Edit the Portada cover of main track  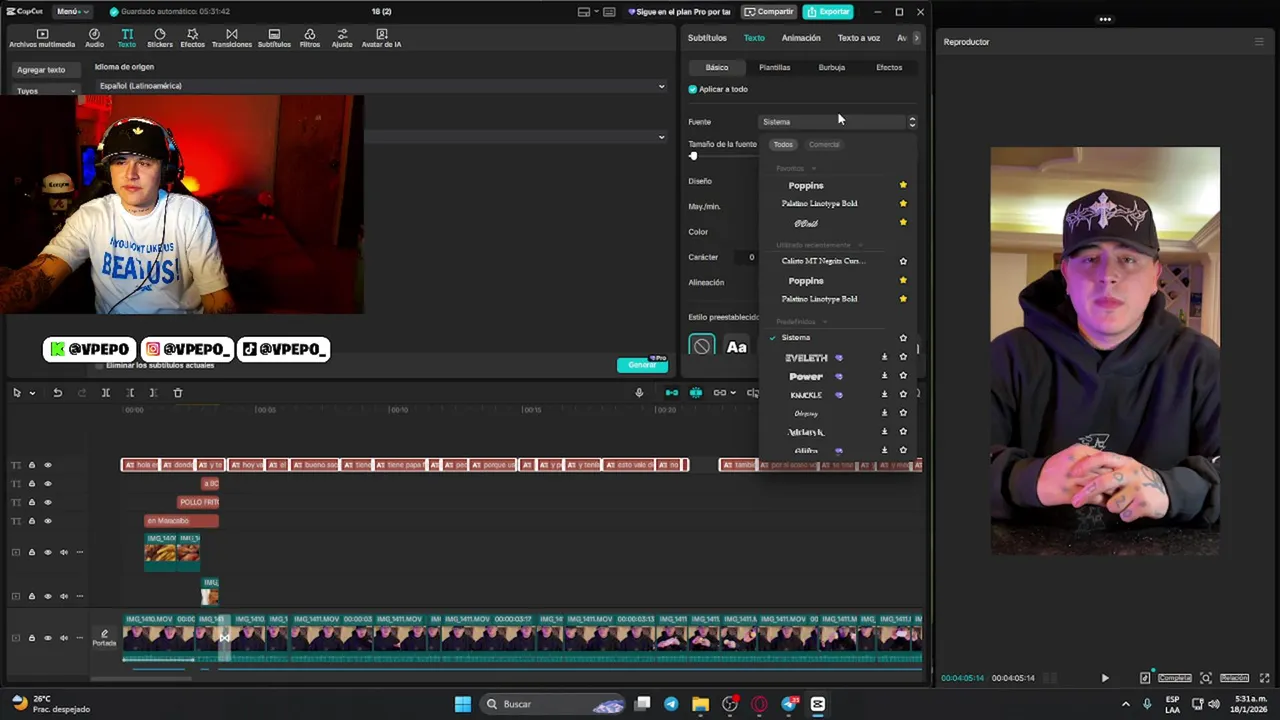104,637
